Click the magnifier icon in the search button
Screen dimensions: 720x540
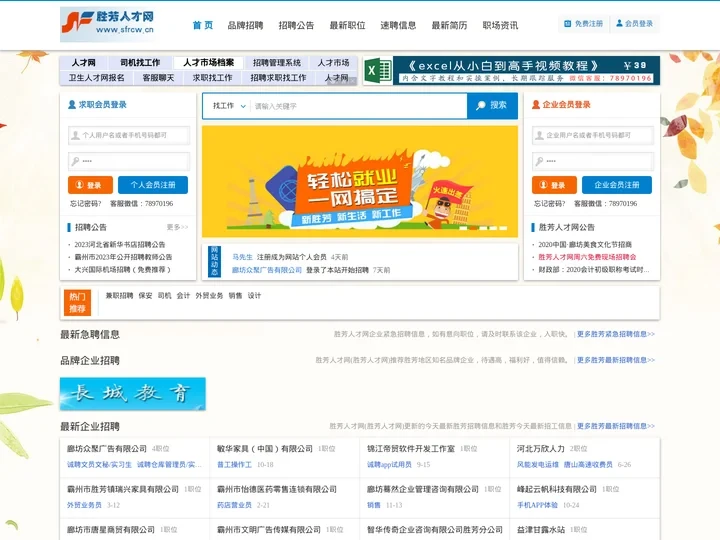coord(481,105)
